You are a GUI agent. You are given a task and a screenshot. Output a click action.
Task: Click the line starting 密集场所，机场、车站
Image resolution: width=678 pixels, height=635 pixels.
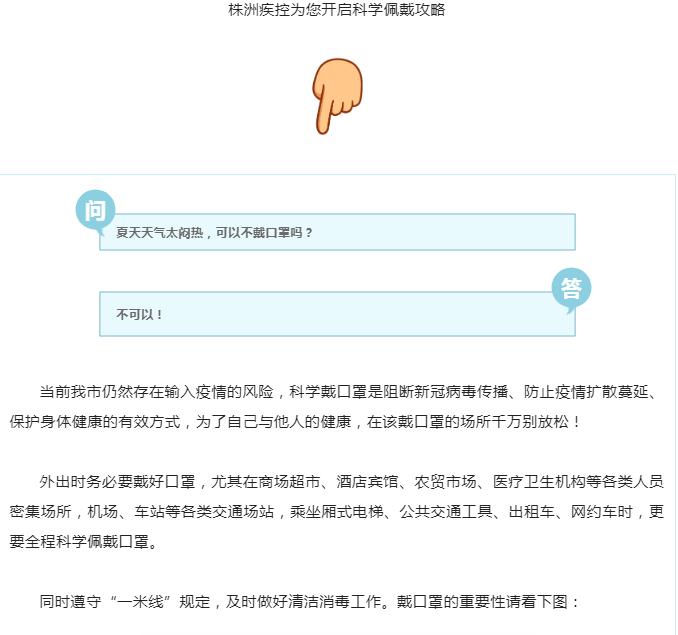point(337,512)
